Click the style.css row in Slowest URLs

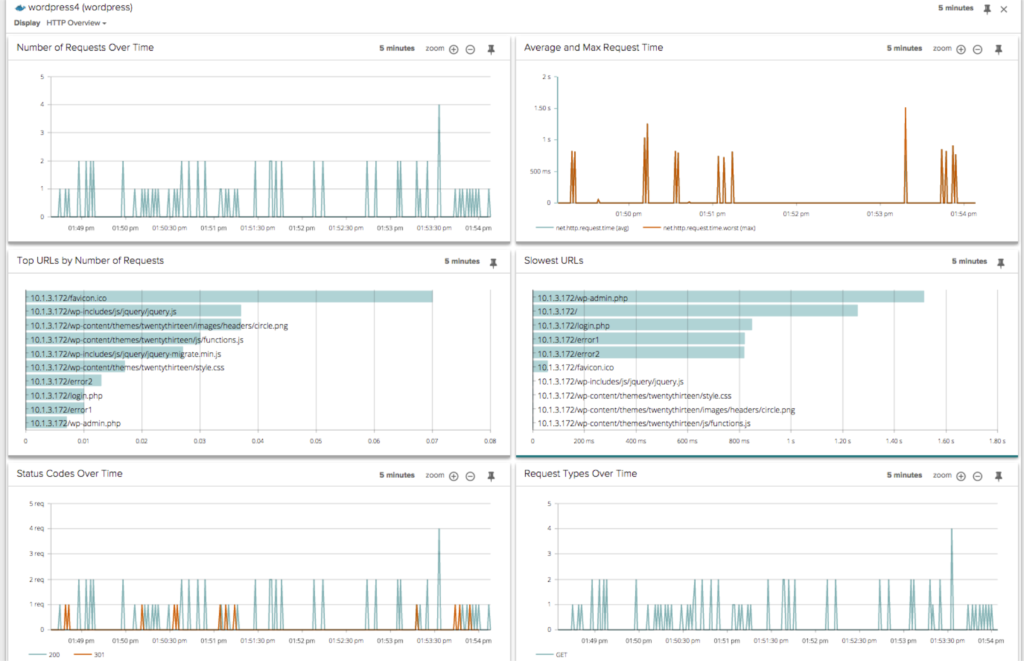pos(633,396)
